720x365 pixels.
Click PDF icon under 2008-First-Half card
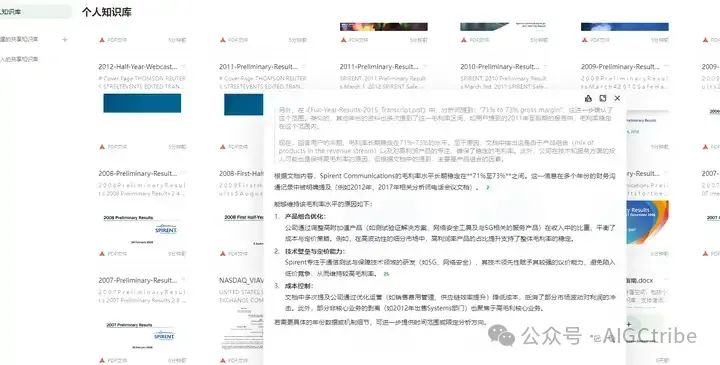(x=223, y=253)
